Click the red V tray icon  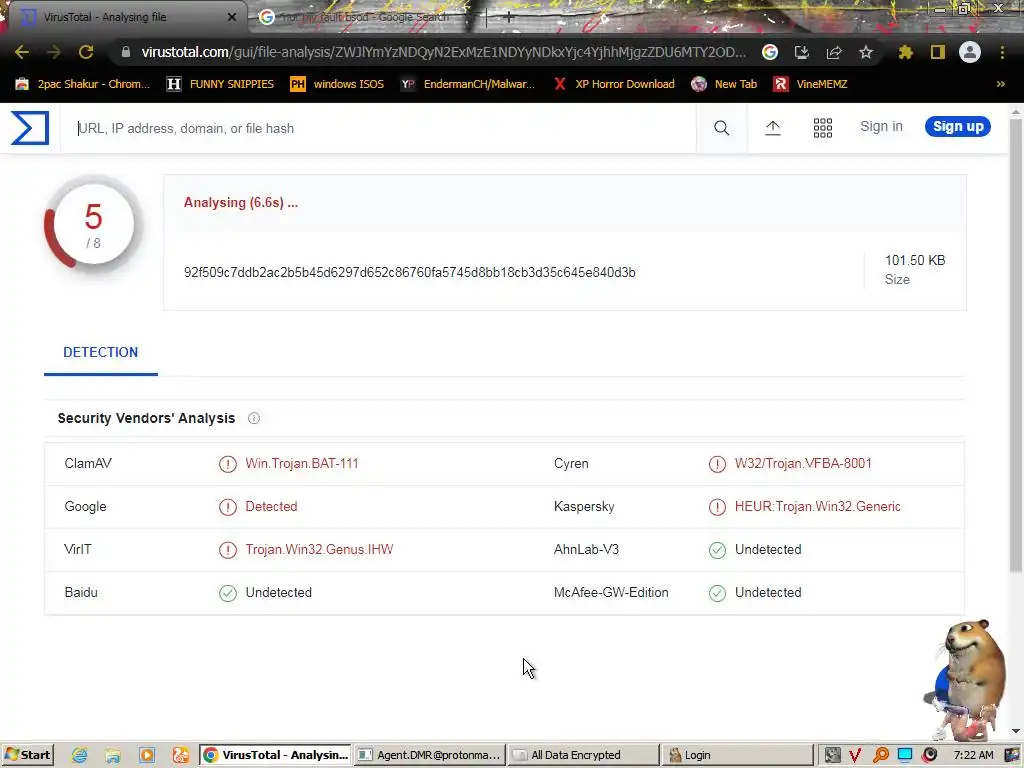point(855,756)
